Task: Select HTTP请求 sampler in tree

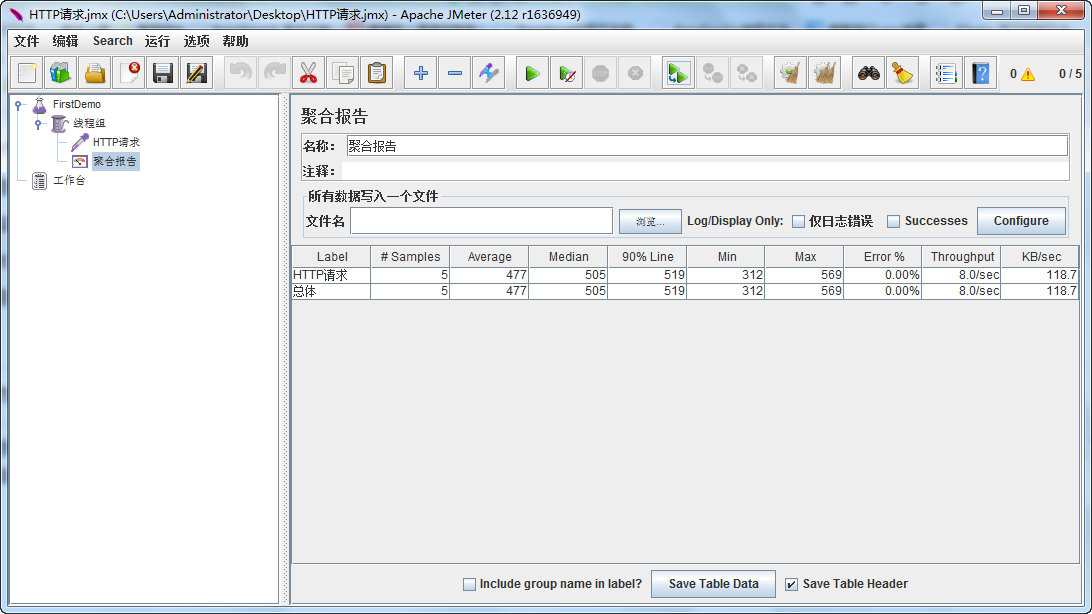Action: 116,142
